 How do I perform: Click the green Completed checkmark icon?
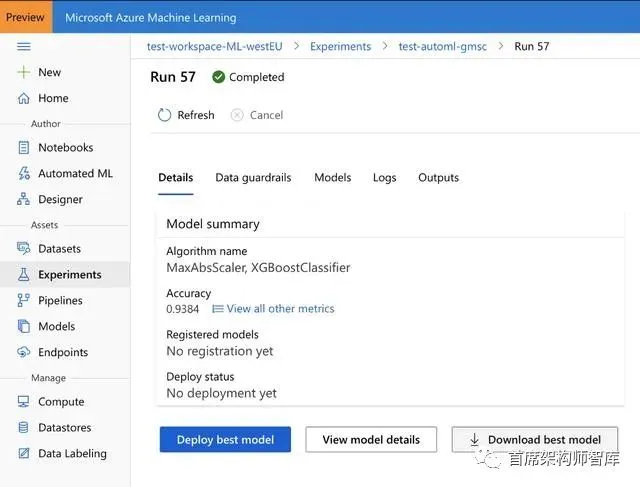click(218, 77)
